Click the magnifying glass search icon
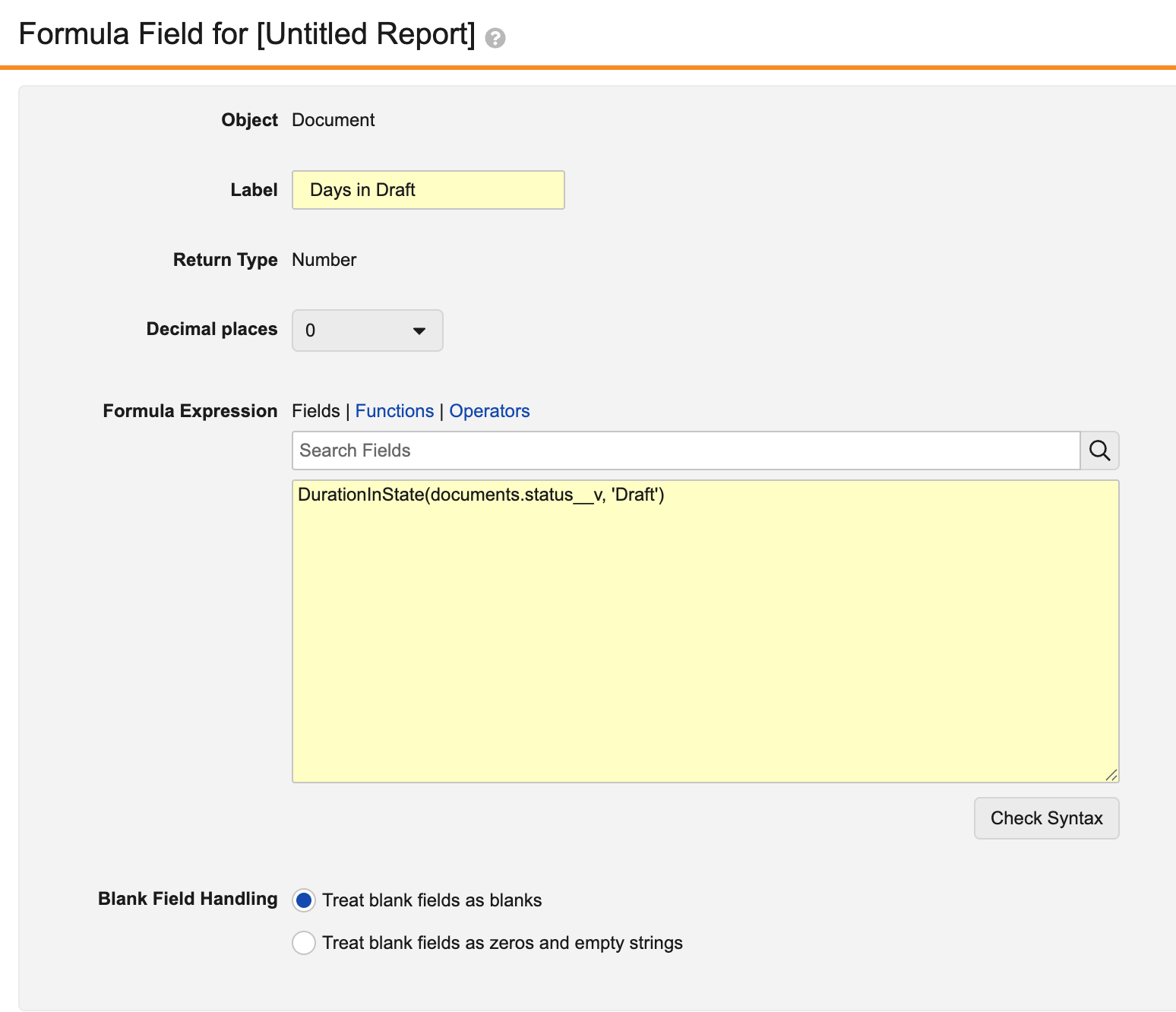1176x1012 pixels. (x=1099, y=451)
